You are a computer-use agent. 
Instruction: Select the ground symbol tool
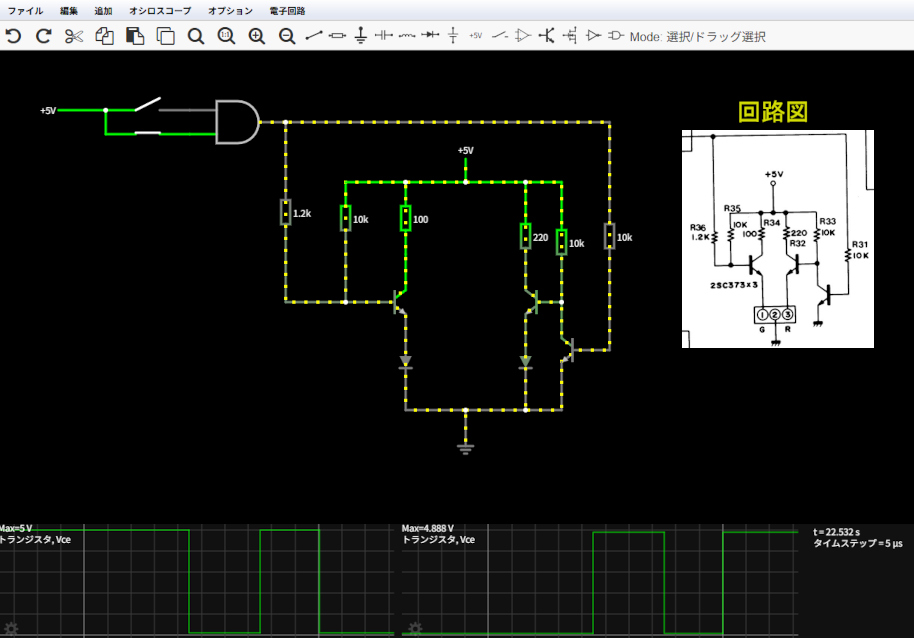point(361,36)
